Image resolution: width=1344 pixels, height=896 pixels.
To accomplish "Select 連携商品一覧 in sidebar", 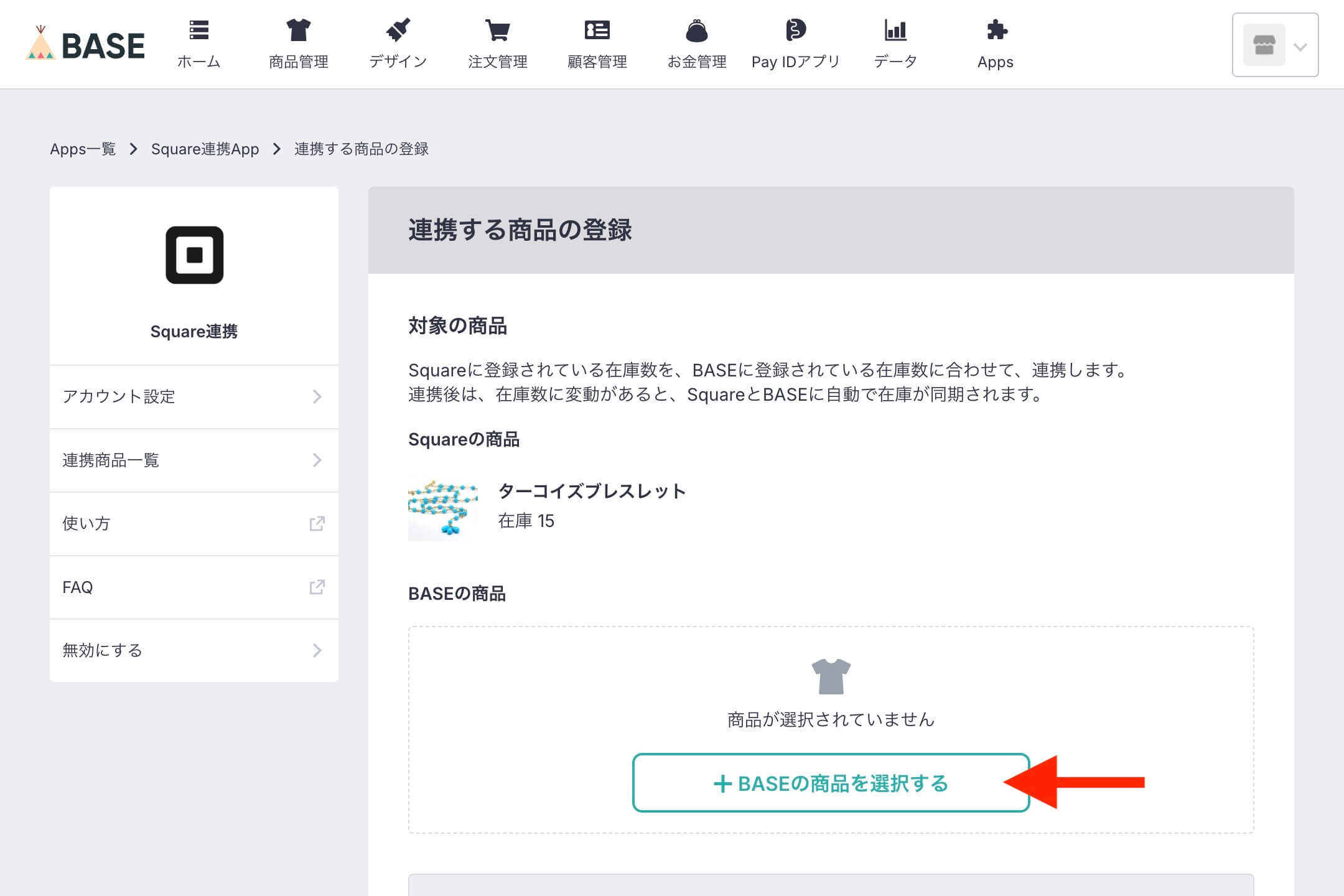I will 194,460.
